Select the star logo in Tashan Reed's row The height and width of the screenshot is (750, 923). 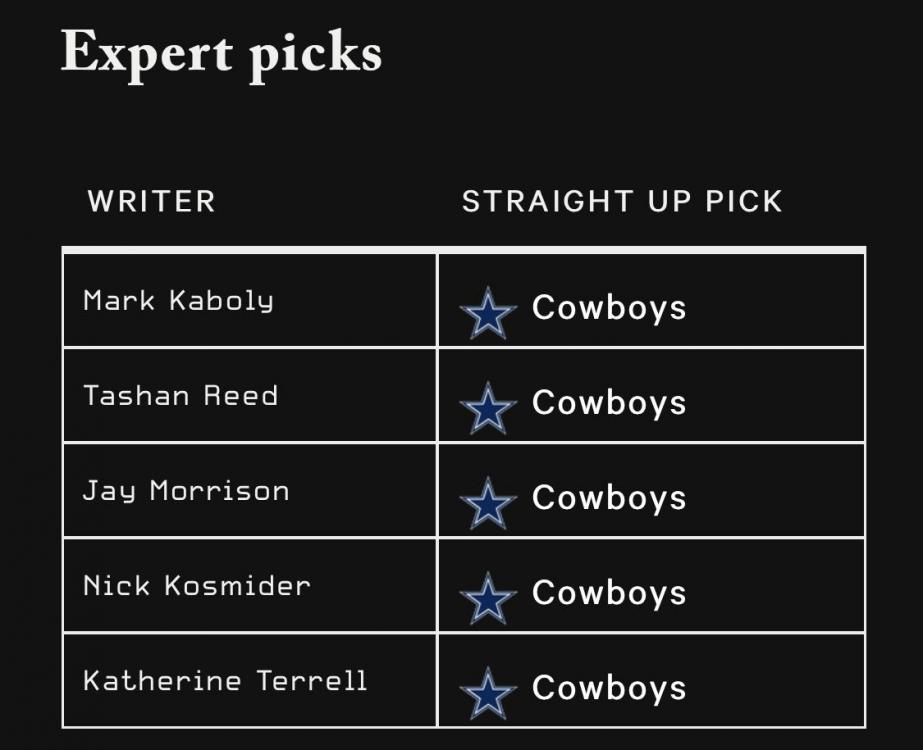click(488, 408)
